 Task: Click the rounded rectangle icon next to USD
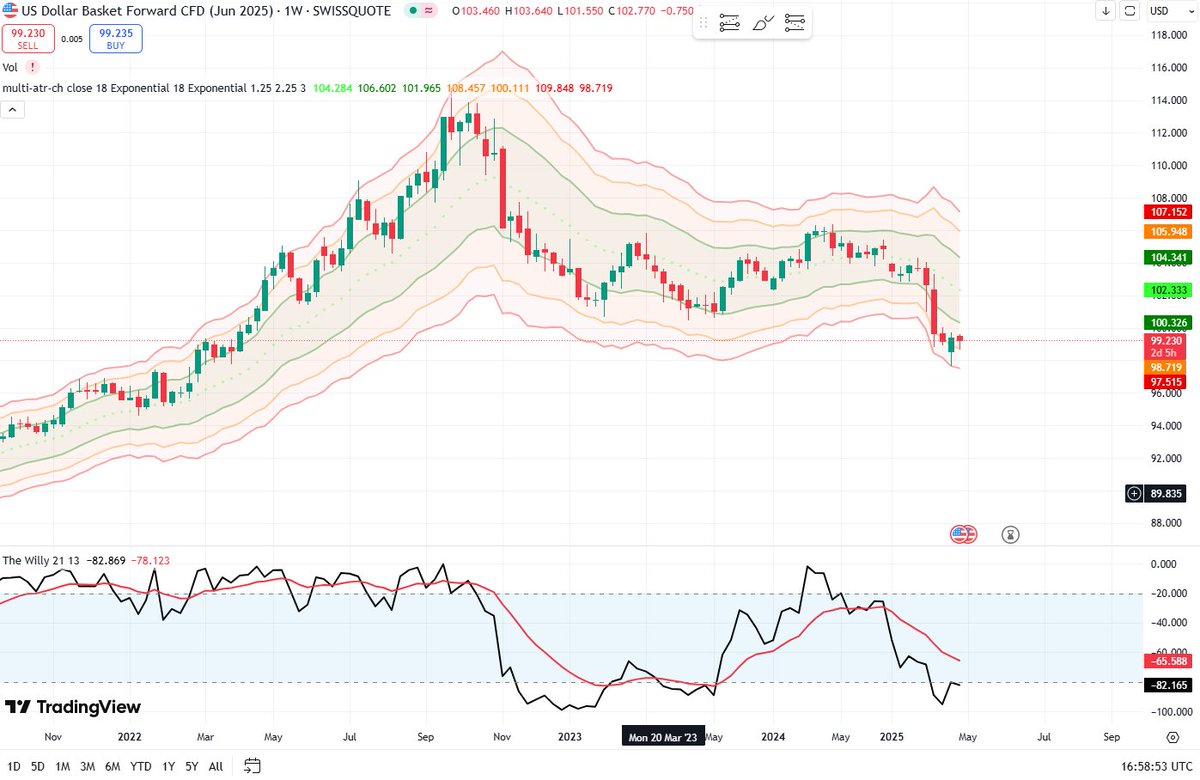(1130, 11)
